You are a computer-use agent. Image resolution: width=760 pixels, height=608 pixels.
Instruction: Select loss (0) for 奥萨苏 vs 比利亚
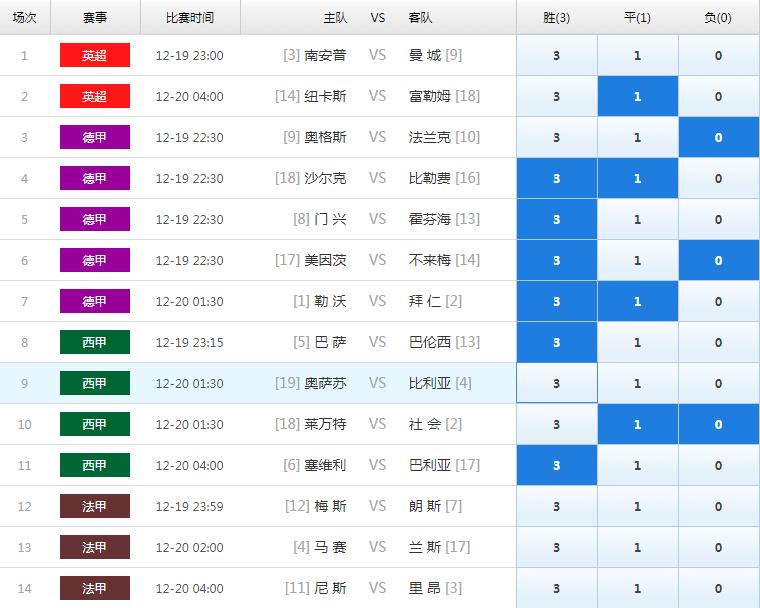point(718,383)
